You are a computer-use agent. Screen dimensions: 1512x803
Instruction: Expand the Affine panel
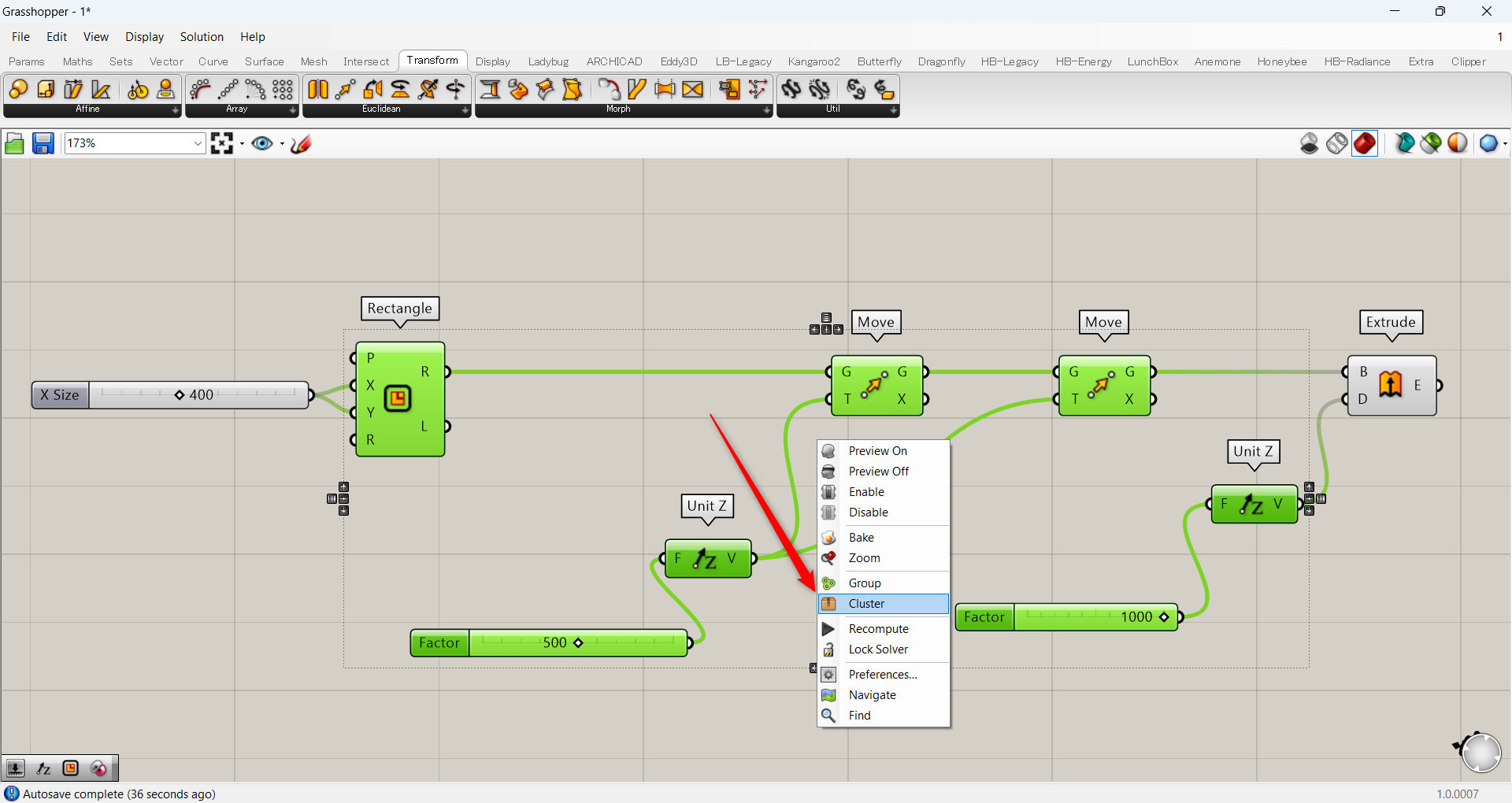pyautogui.click(x=175, y=111)
